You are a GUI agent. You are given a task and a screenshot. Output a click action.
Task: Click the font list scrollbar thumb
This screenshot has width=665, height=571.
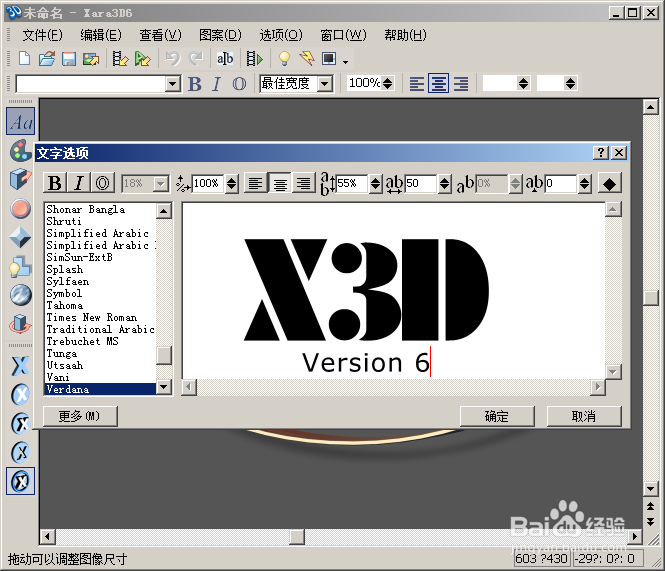pyautogui.click(x=164, y=355)
